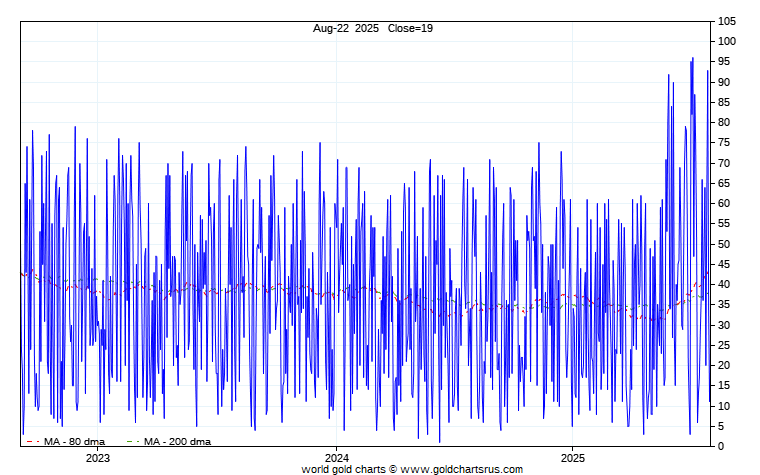760x475 pixels.
Task: Click the 30 y-axis label
Action: point(724,325)
